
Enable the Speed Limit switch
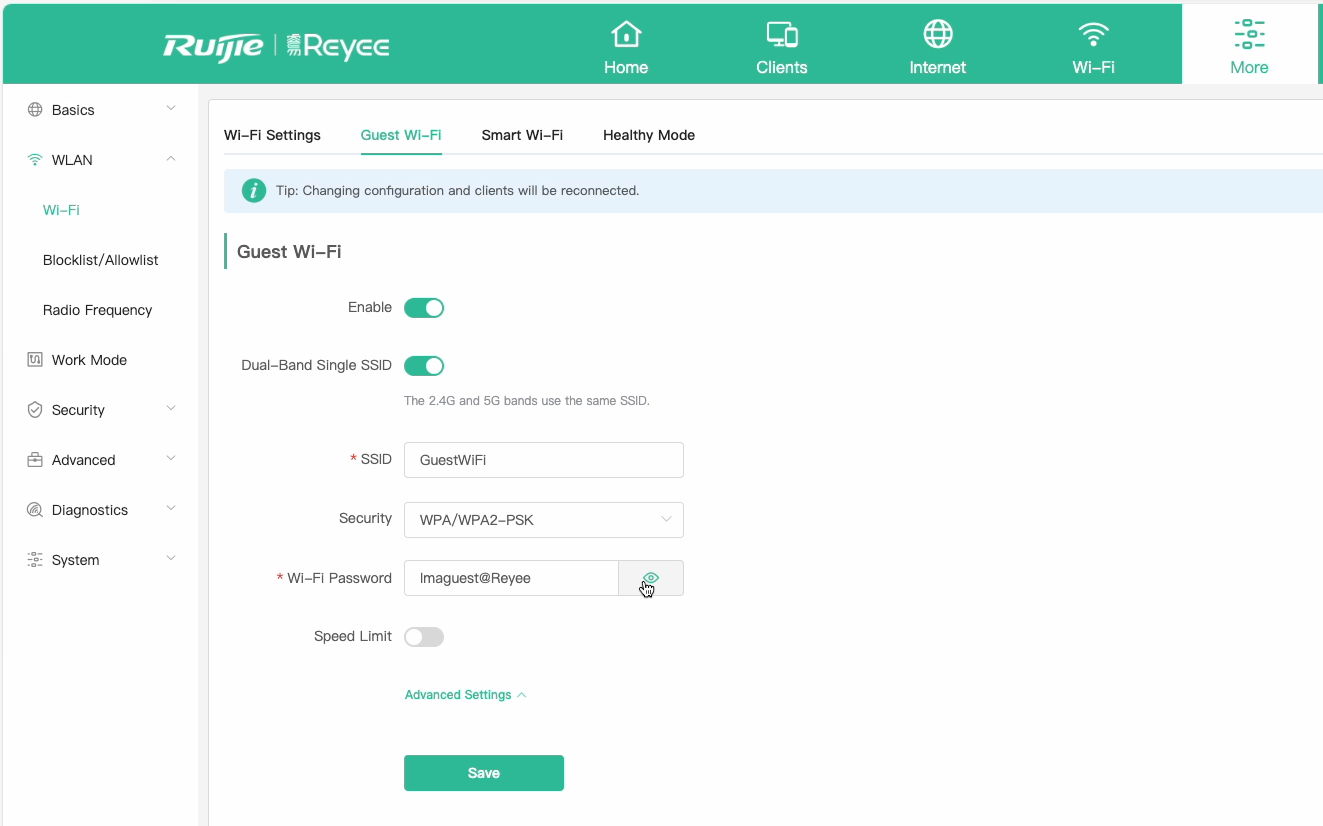coord(424,637)
